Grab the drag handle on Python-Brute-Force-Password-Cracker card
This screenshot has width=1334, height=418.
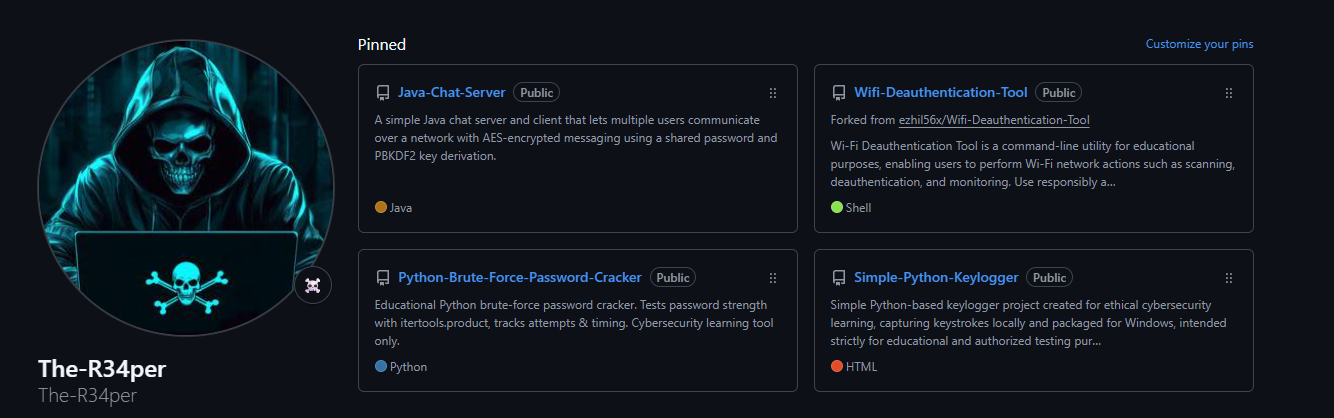click(773, 278)
